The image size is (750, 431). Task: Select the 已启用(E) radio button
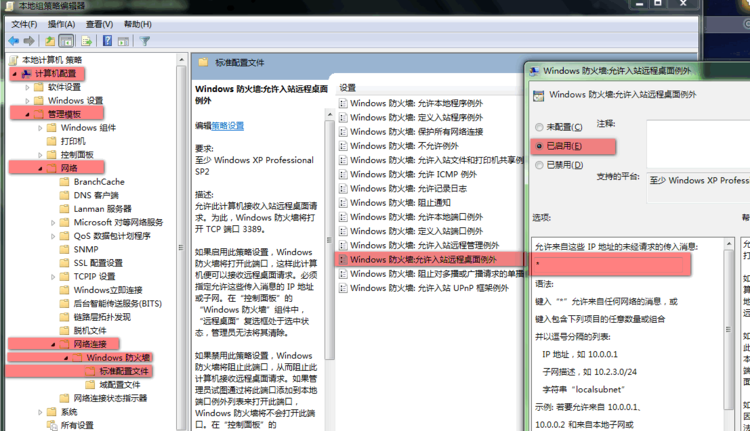point(541,146)
